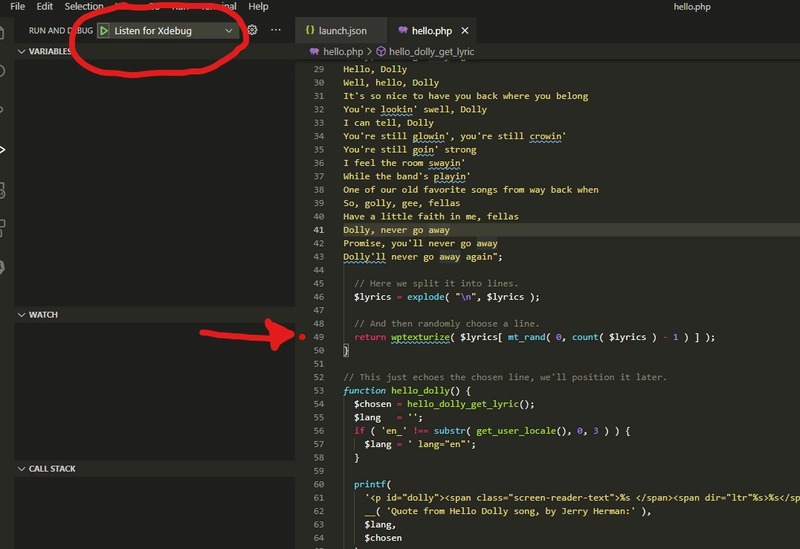
Task: Click the hello_dolly_get_lyric breadcrumb symbol
Action: pyautogui.click(x=431, y=52)
